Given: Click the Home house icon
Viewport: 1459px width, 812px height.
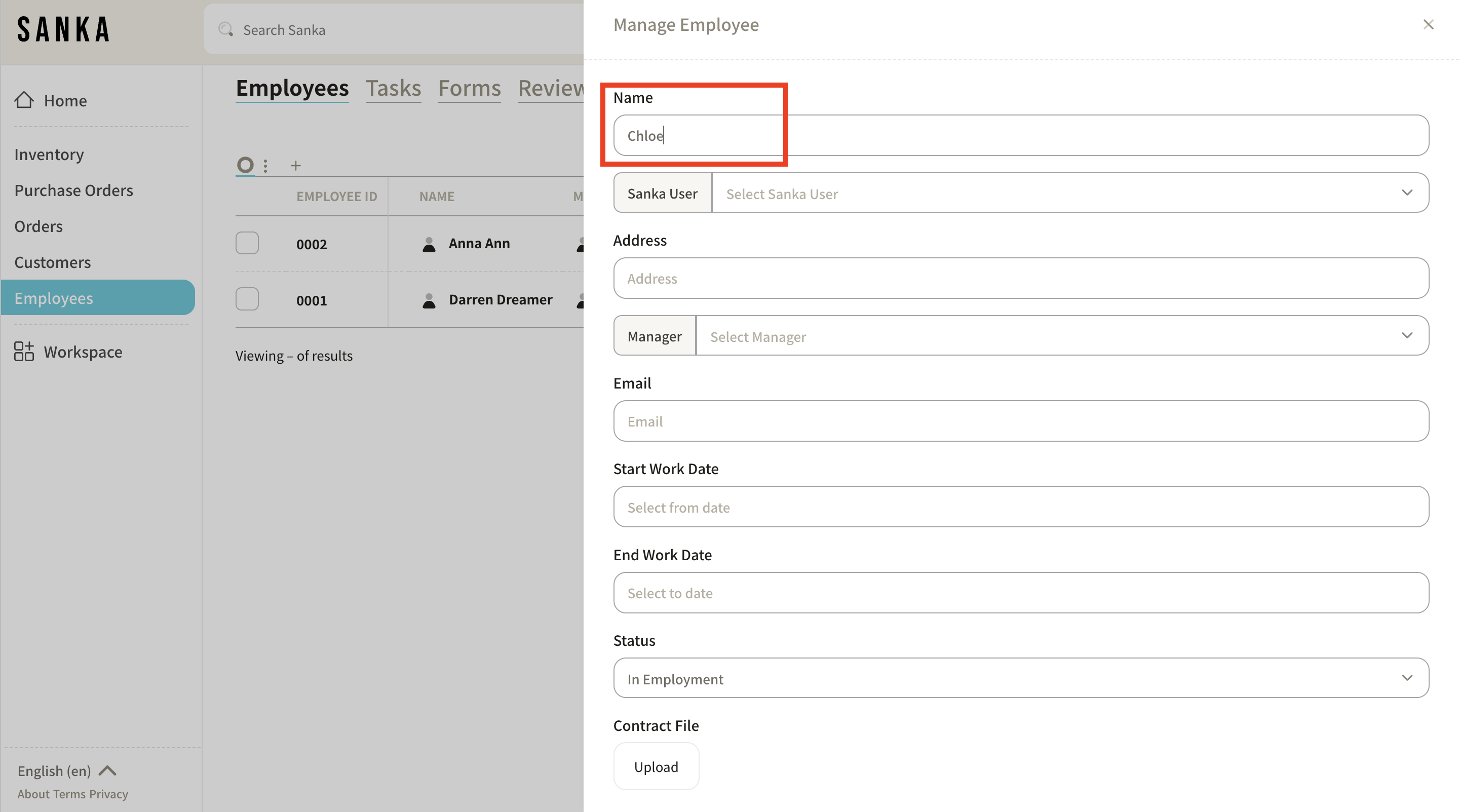Looking at the screenshot, I should pyautogui.click(x=24, y=100).
